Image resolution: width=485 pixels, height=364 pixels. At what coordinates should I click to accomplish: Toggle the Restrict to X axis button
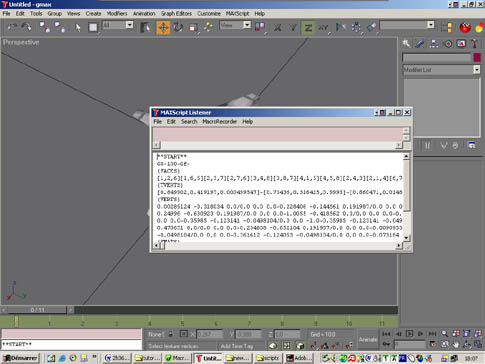click(277, 27)
